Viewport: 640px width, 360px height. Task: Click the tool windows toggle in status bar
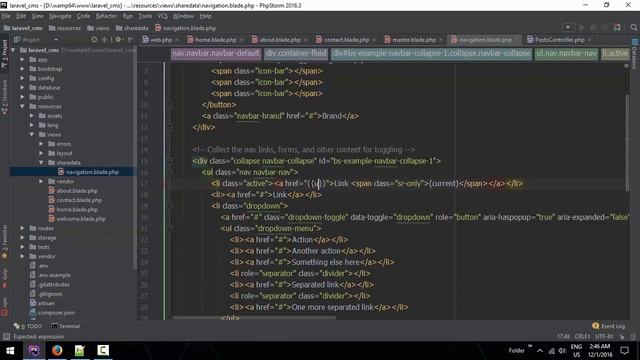click(6, 336)
